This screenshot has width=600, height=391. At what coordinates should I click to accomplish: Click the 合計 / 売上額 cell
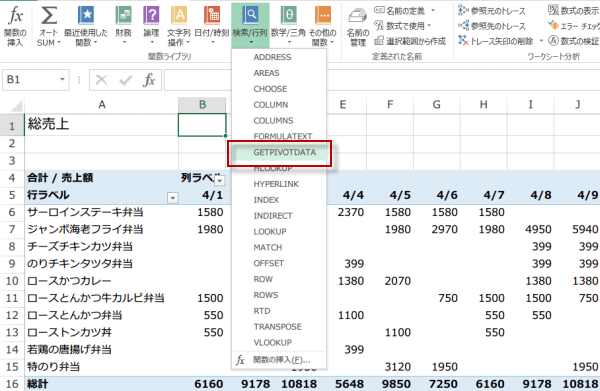click(x=101, y=178)
